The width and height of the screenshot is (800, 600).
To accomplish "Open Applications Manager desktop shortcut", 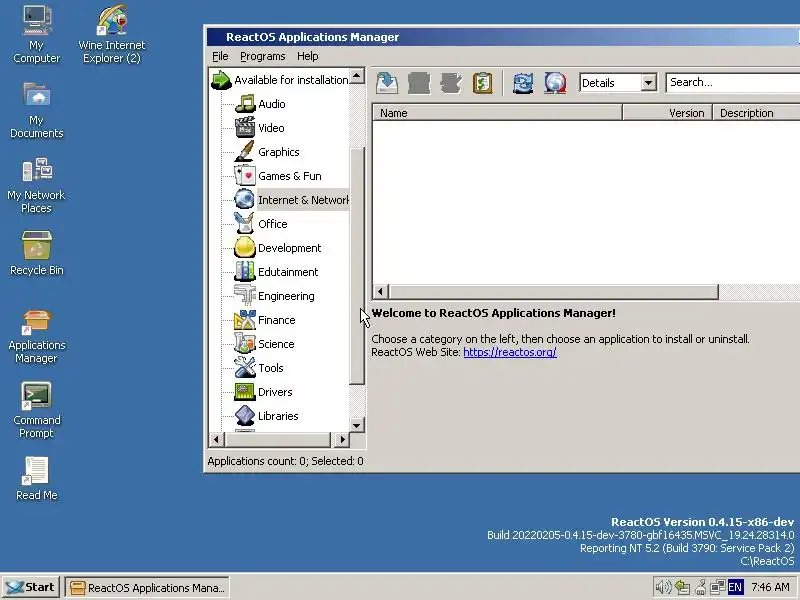I will (x=37, y=337).
